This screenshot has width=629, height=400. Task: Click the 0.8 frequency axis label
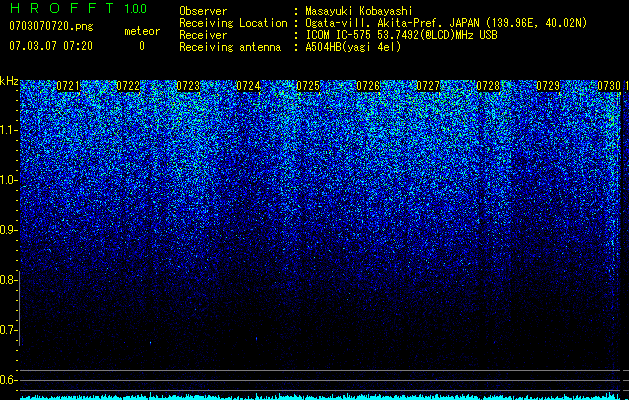pos(9,280)
